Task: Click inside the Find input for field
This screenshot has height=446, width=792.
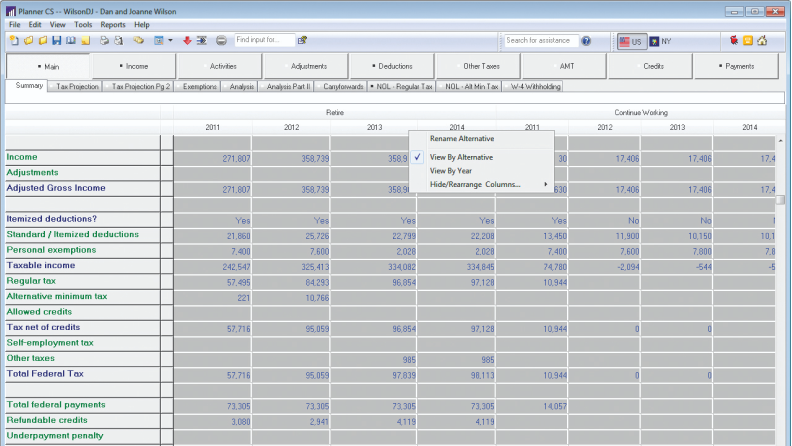Action: (x=264, y=40)
